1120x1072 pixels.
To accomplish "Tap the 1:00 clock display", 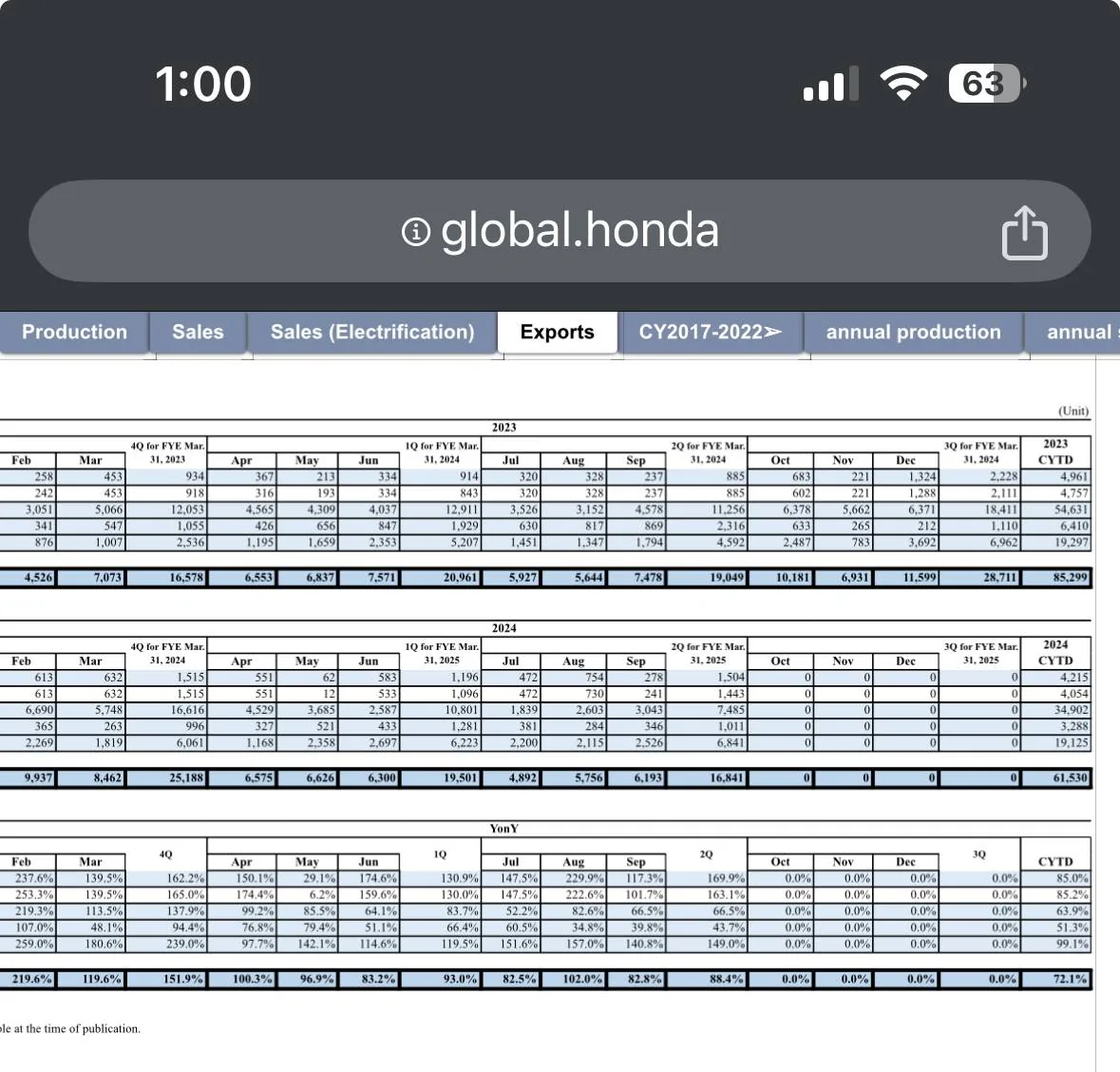I will point(204,84).
